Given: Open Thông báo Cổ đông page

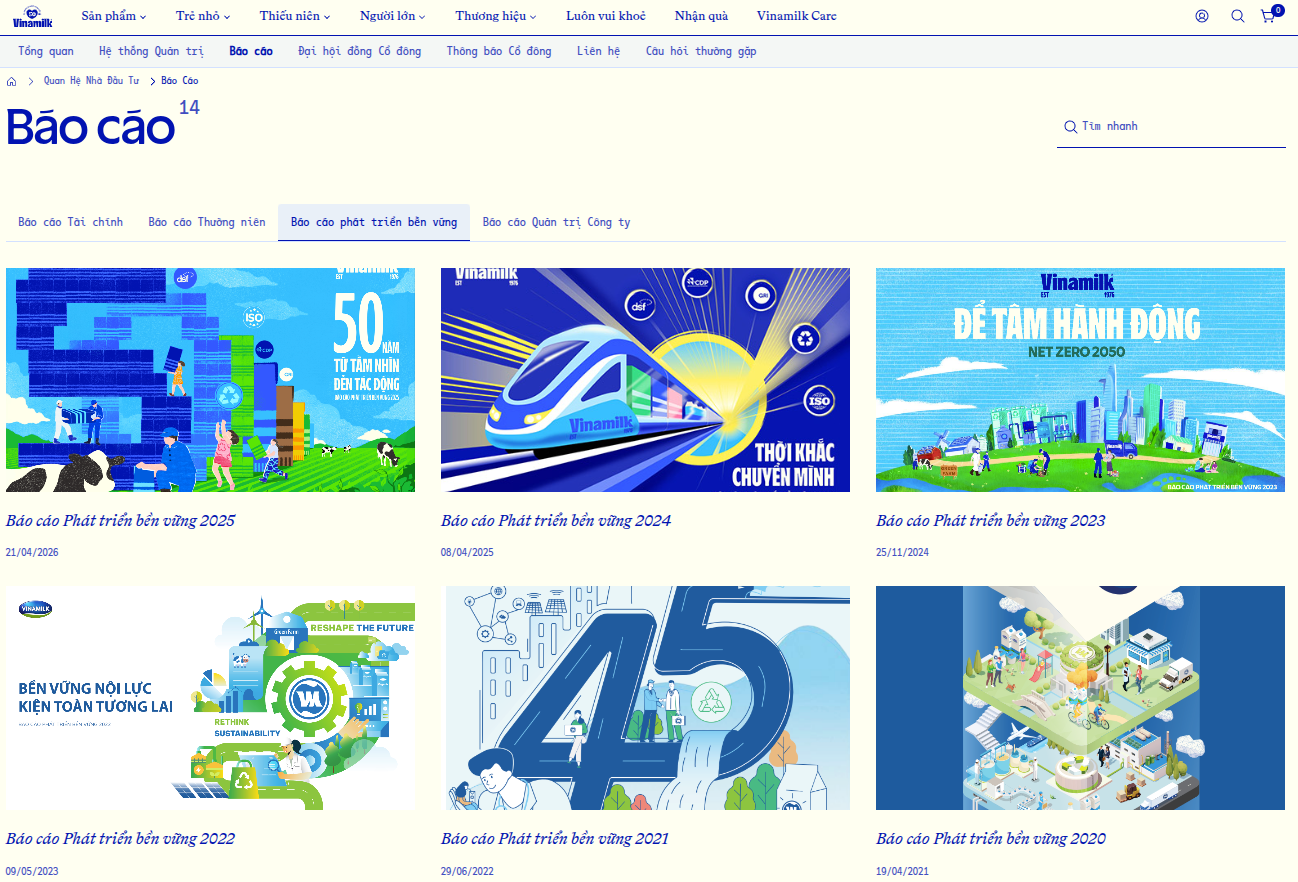Looking at the screenshot, I should click(499, 51).
